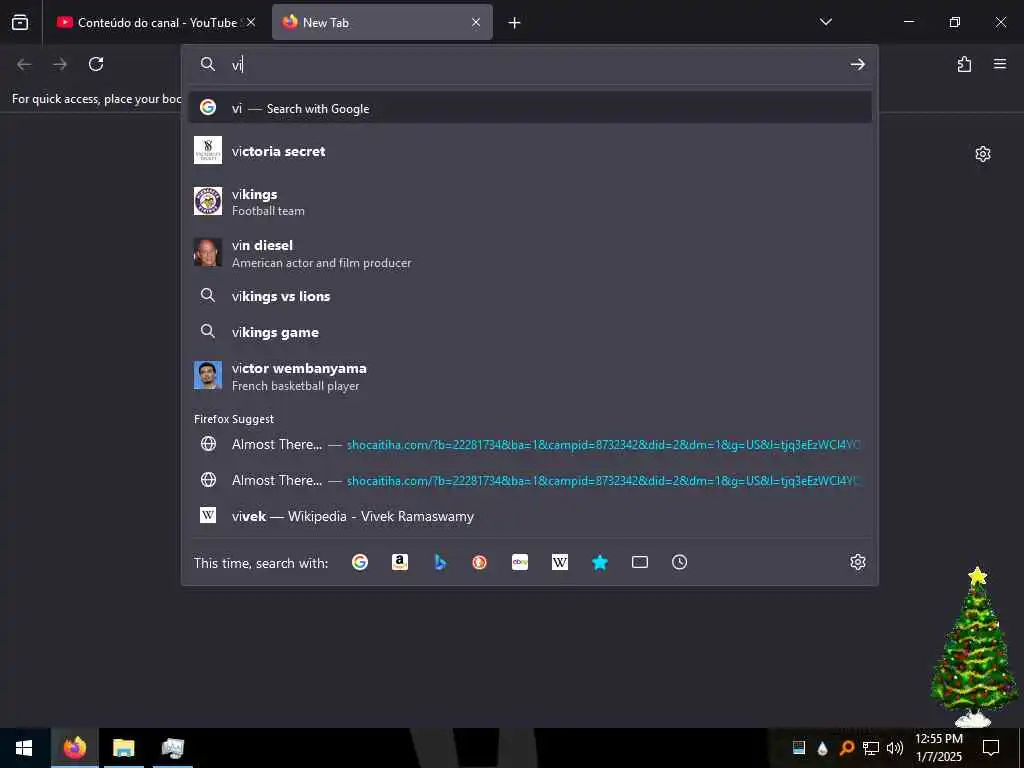Open a new tab with plus button
The width and height of the screenshot is (1024, 768).
click(515, 23)
